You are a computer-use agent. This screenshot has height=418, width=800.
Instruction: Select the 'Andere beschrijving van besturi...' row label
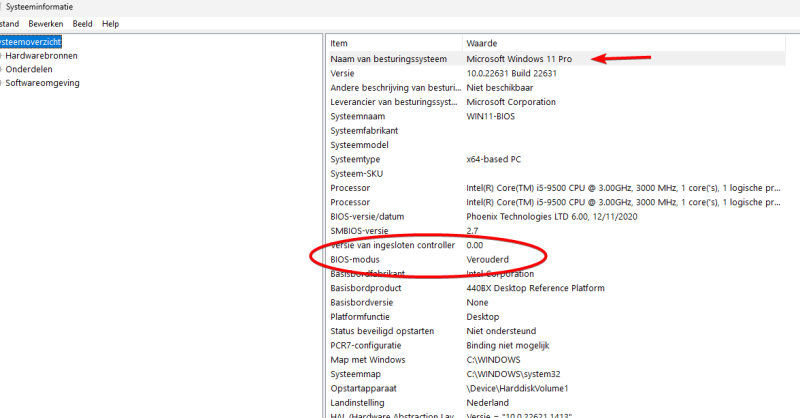click(395, 88)
